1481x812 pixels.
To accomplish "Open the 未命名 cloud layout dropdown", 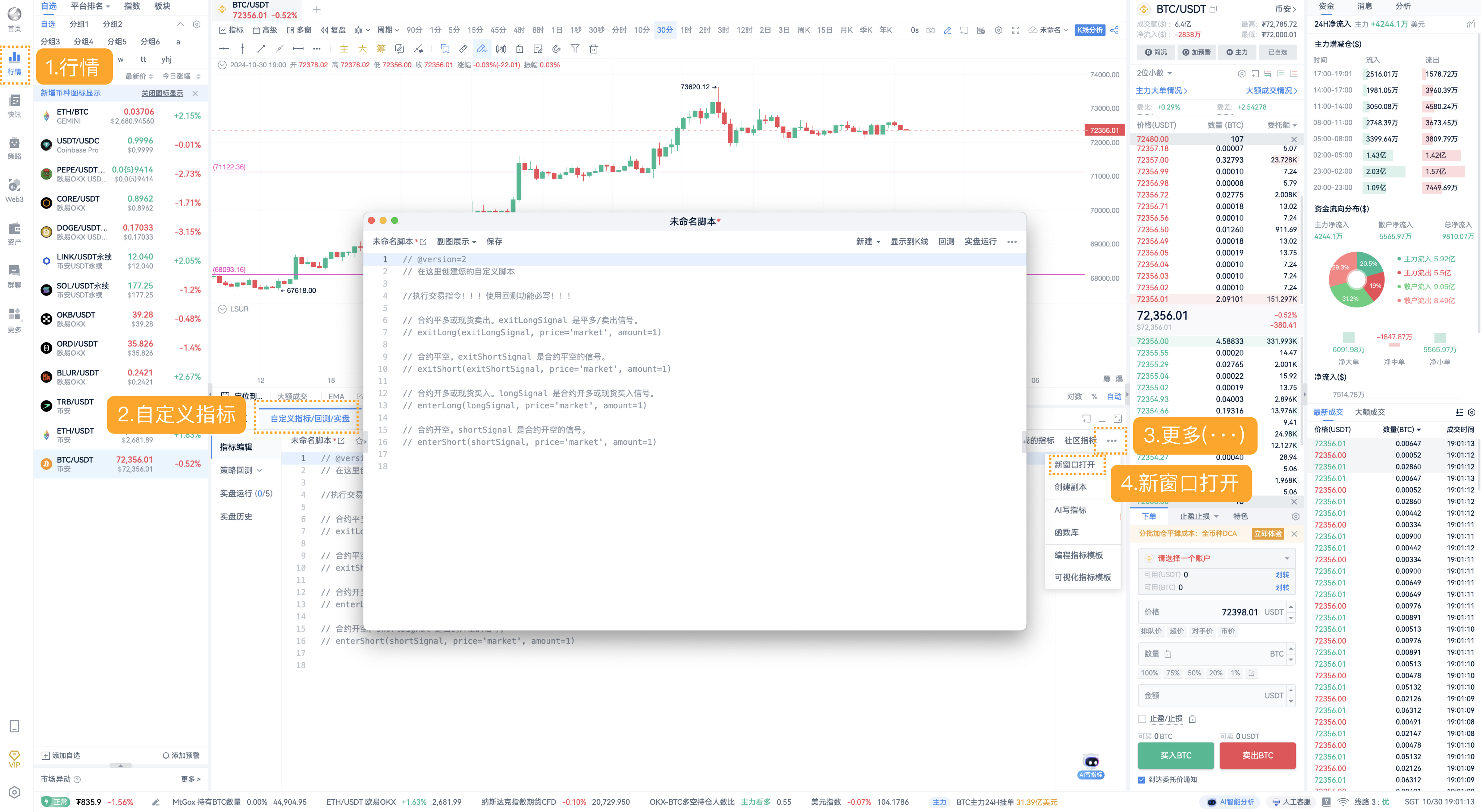I will 1049,30.
